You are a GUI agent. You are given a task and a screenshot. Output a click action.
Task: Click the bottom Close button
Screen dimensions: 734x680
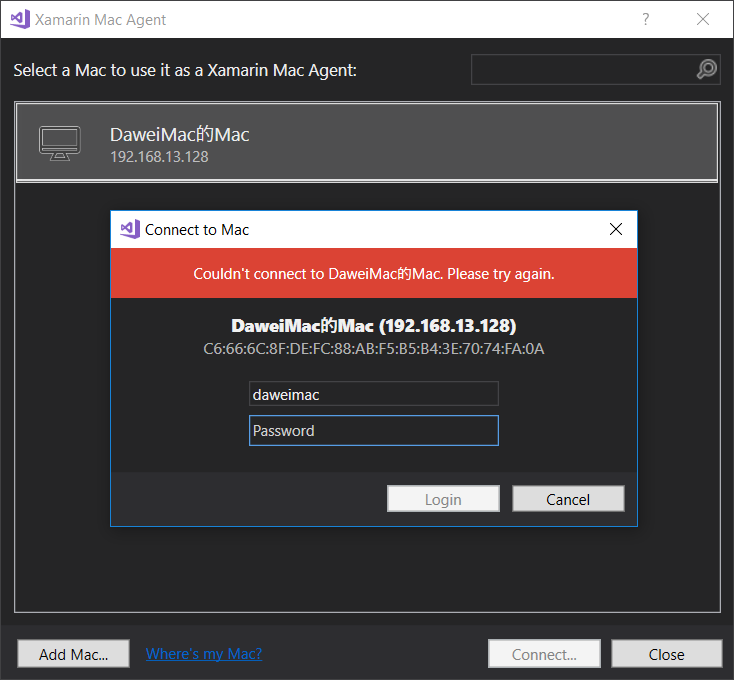[x=667, y=653]
